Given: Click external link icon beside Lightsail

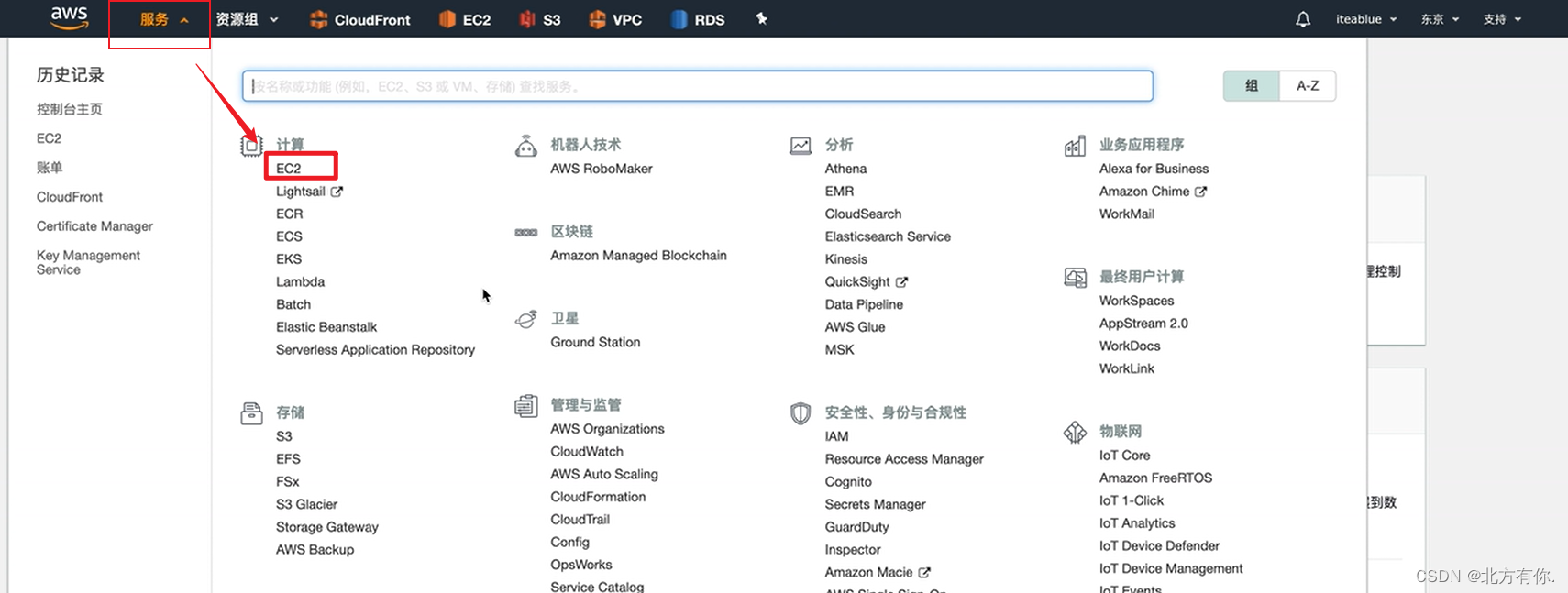Looking at the screenshot, I should (337, 192).
